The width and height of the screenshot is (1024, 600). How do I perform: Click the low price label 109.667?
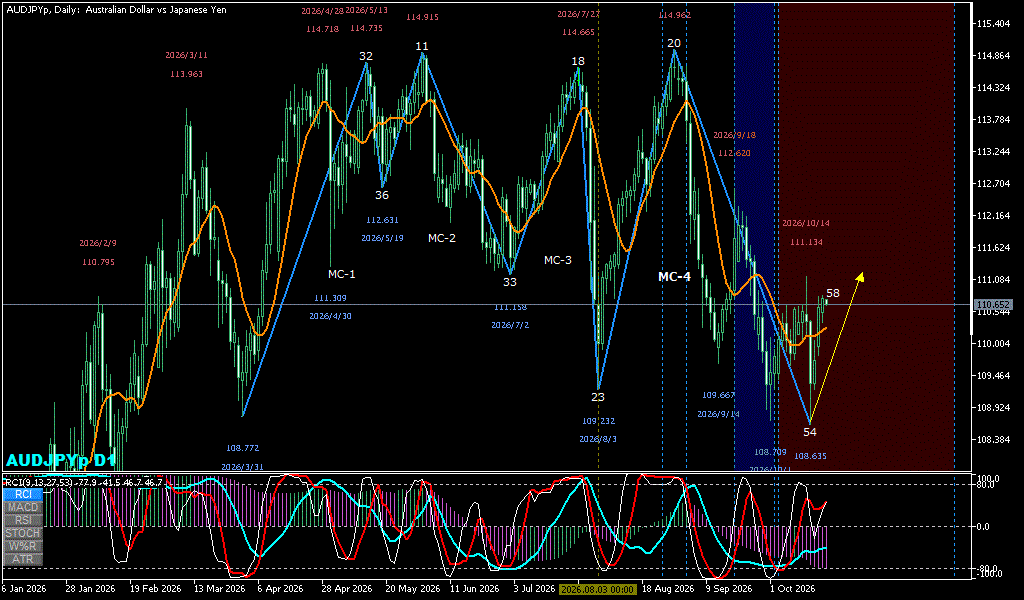point(718,396)
